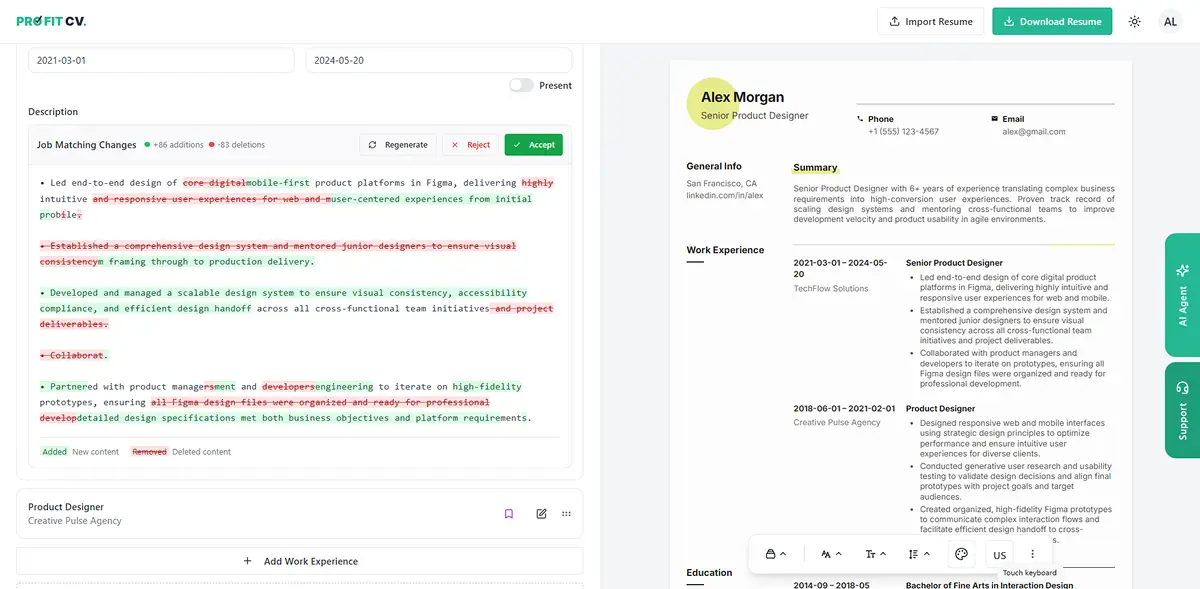The width and height of the screenshot is (1200, 589).
Task: Expand the font family dropdown
Action: tap(831, 554)
